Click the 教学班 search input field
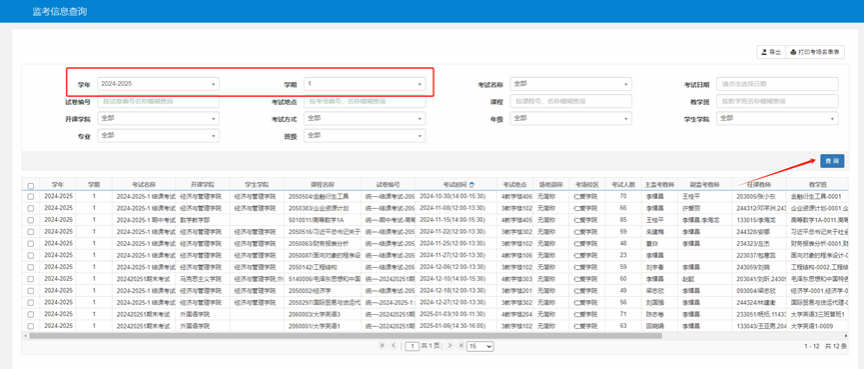864x369 pixels. (777, 101)
